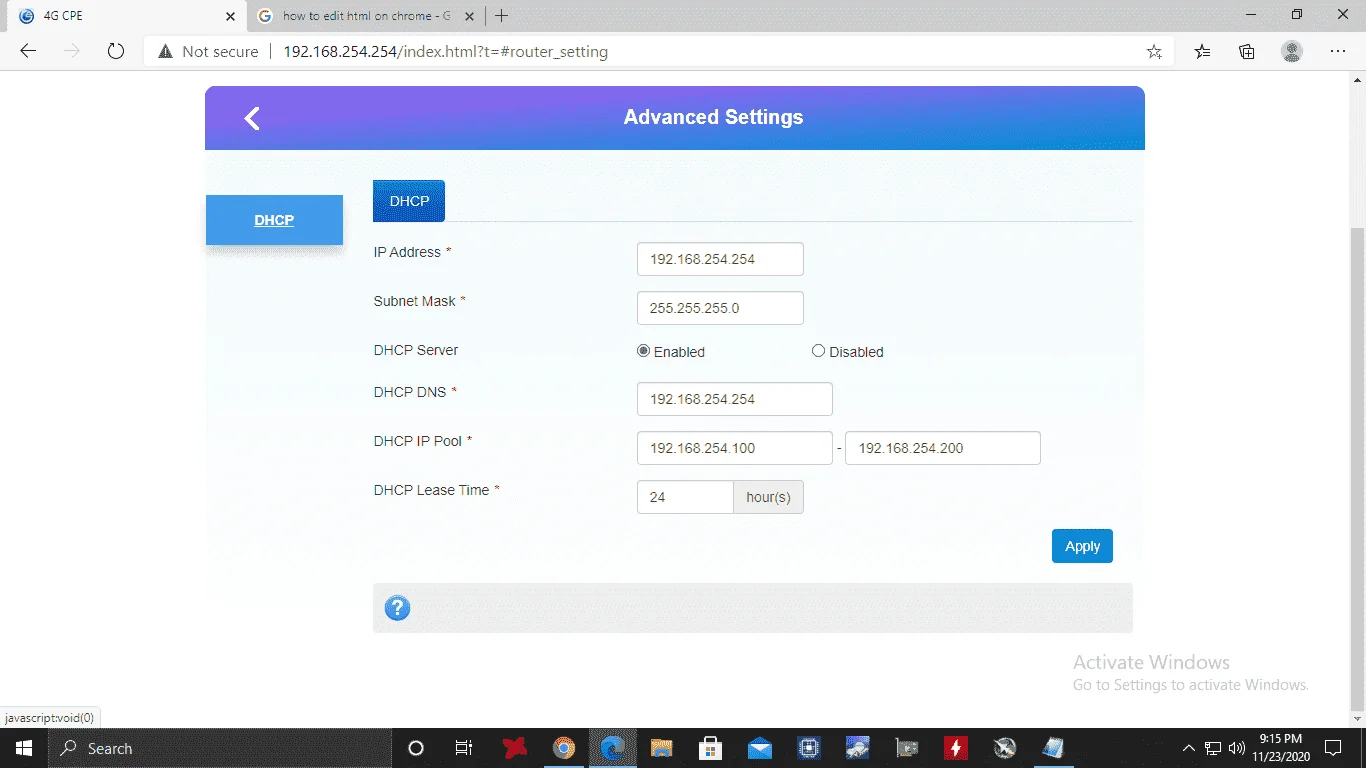Switch to Microsoft Edge on the taskbar

click(x=613, y=748)
